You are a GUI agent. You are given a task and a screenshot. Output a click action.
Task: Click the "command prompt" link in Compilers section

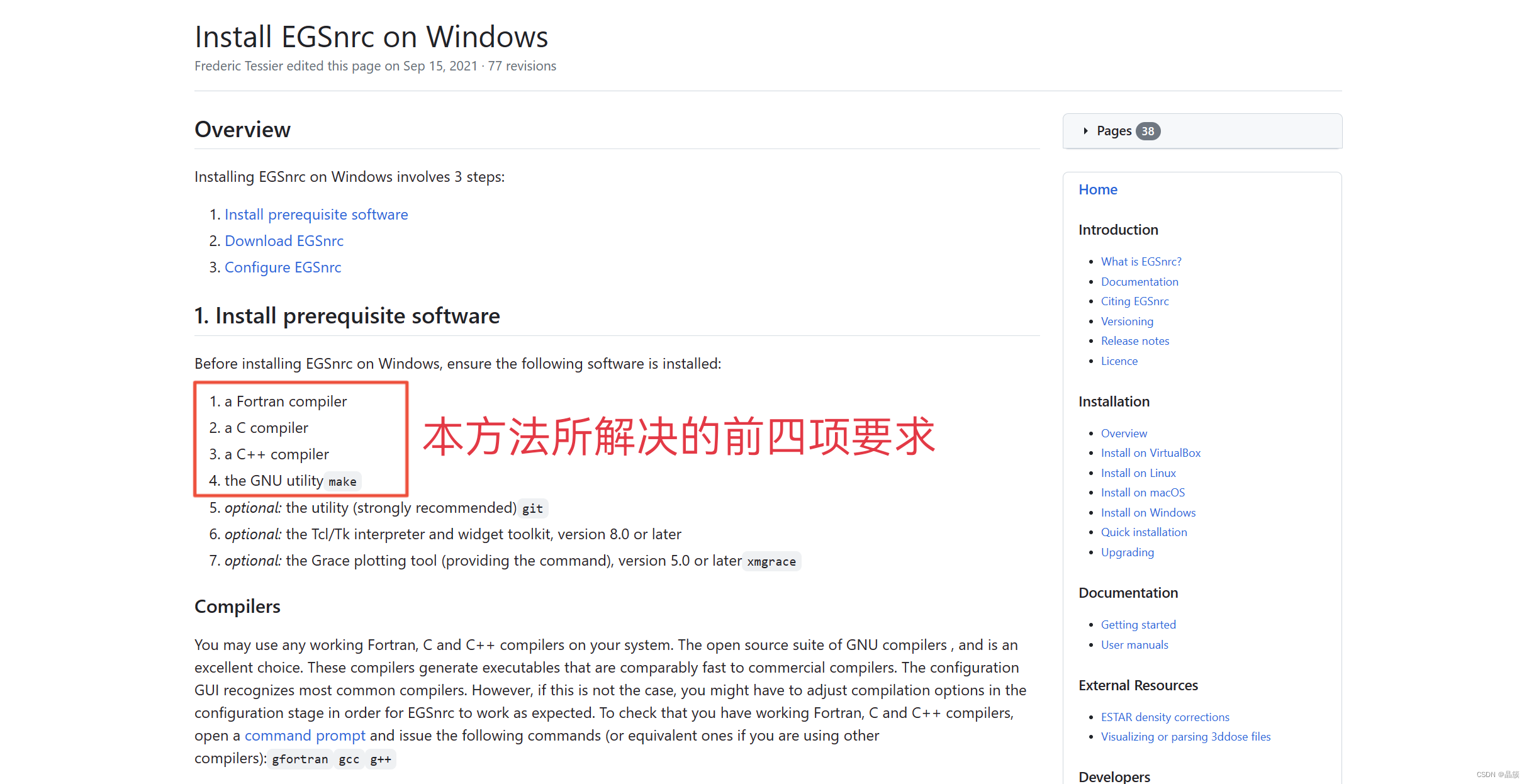coord(305,736)
